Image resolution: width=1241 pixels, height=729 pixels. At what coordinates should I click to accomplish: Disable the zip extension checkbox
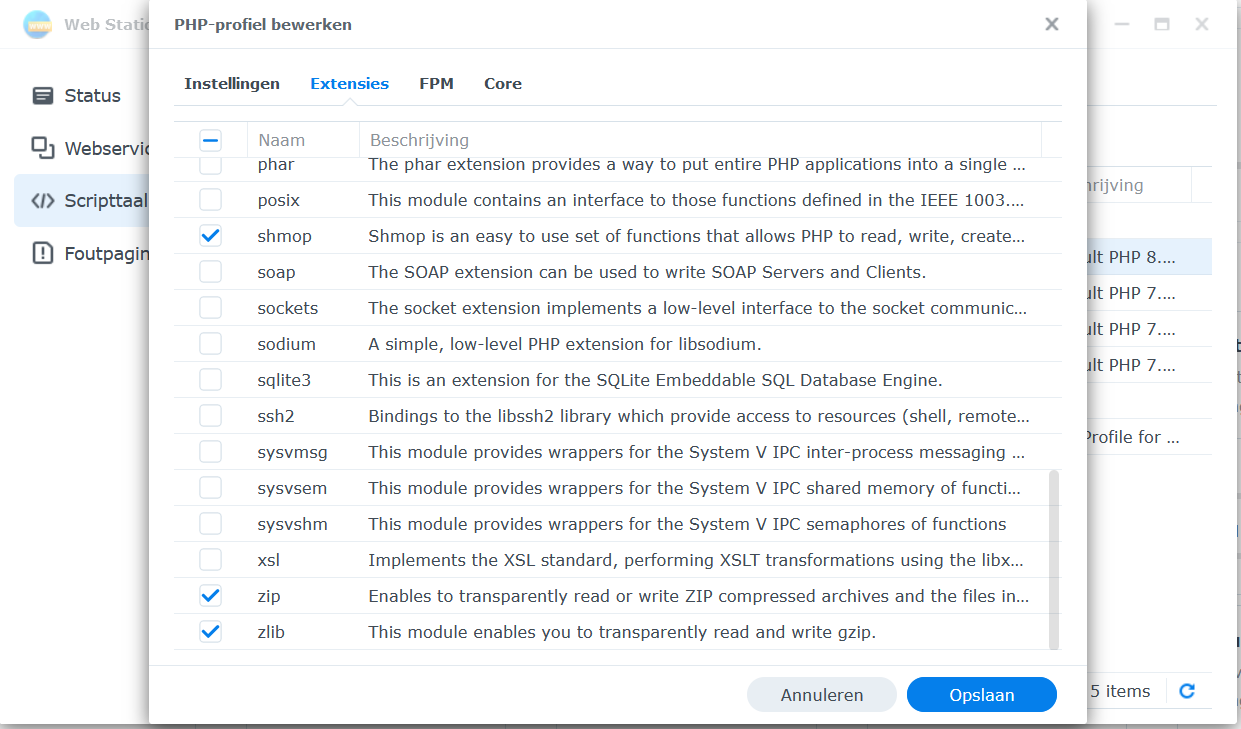210,596
